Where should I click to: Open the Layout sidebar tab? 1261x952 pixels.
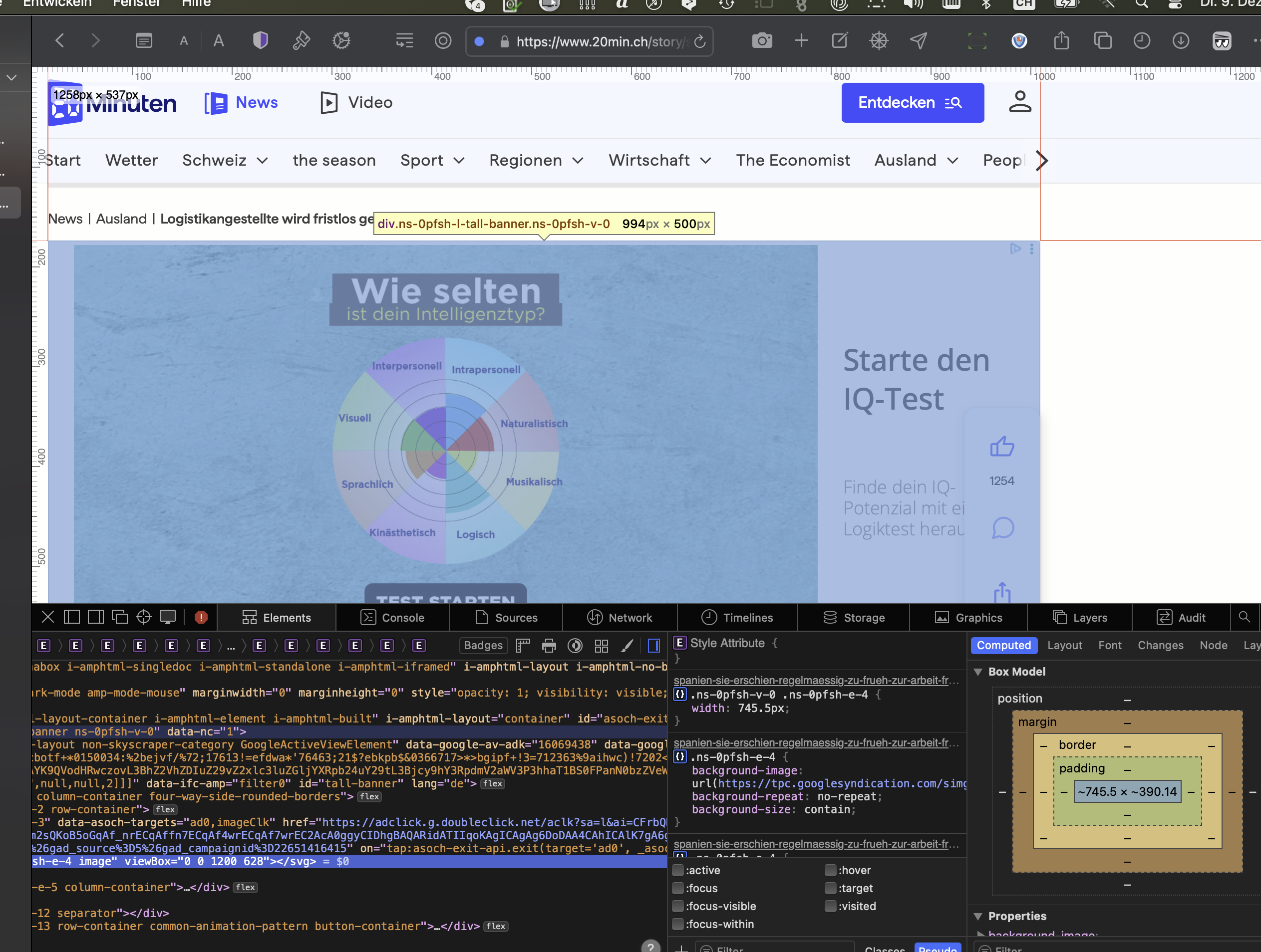tap(1064, 646)
